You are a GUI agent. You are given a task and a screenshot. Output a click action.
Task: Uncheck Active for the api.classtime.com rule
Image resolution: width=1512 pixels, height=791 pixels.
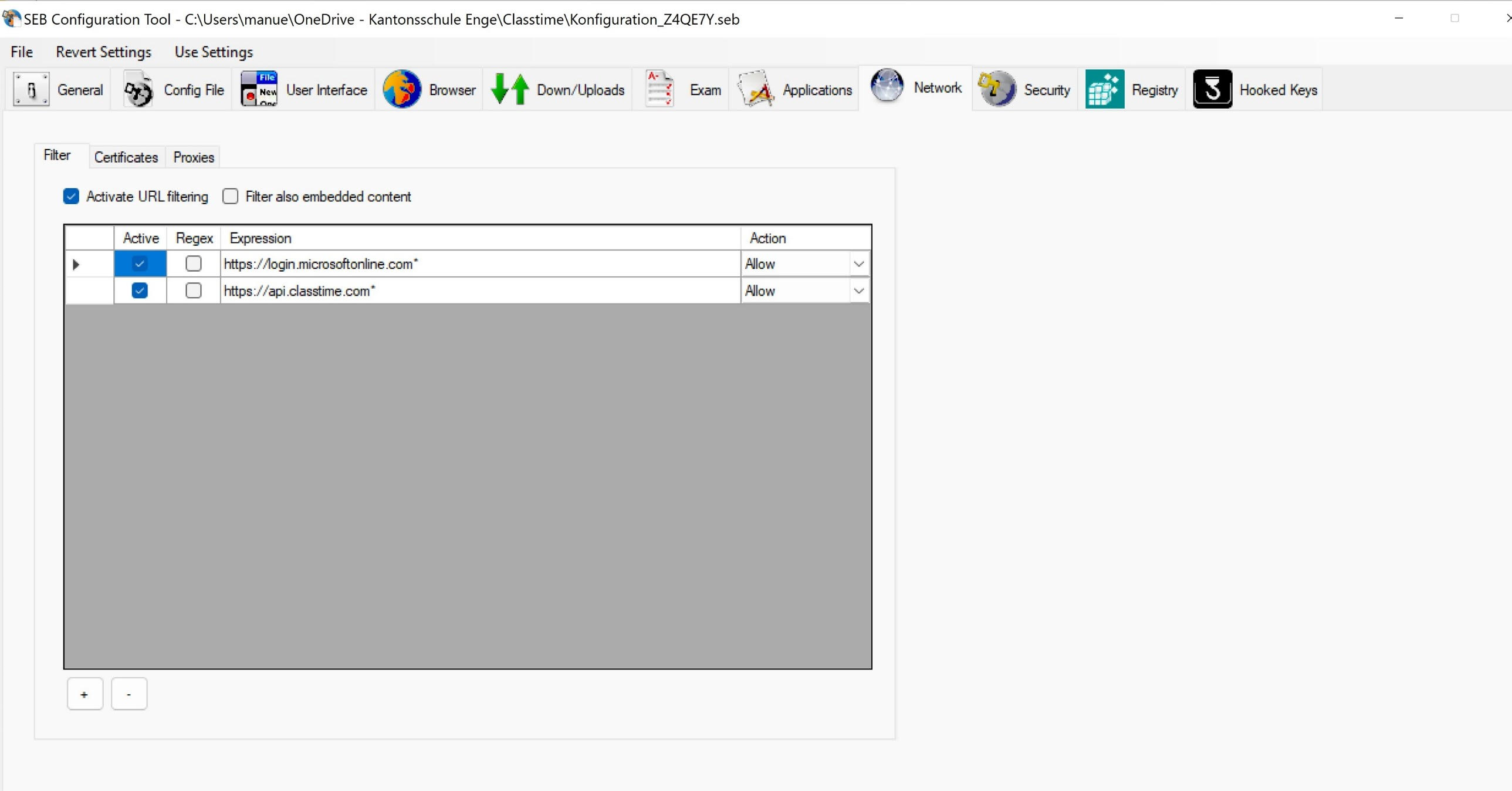point(139,290)
